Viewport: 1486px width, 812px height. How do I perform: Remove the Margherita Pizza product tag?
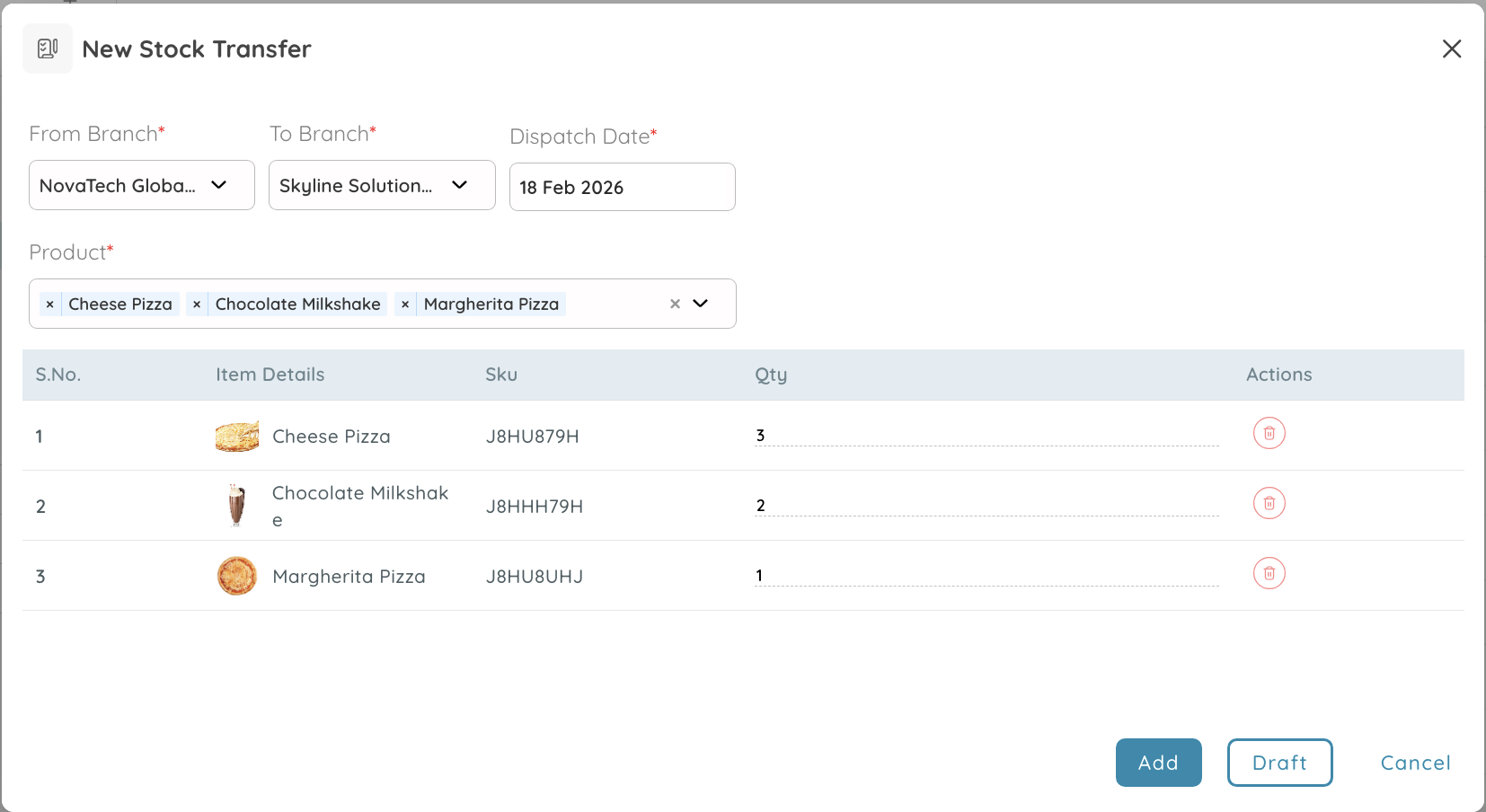pyautogui.click(x=405, y=304)
